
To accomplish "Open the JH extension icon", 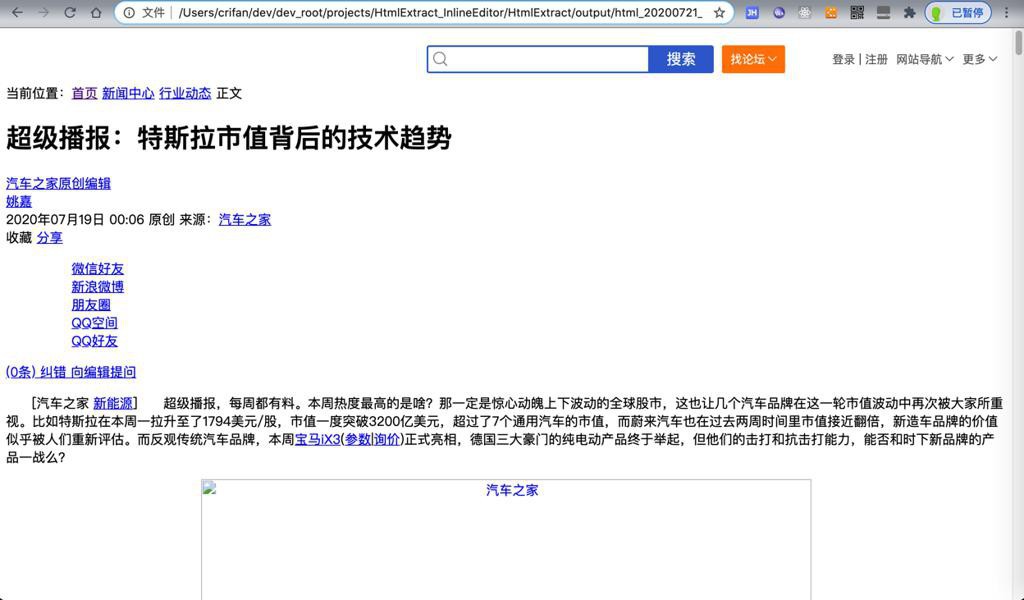I will [x=752, y=12].
